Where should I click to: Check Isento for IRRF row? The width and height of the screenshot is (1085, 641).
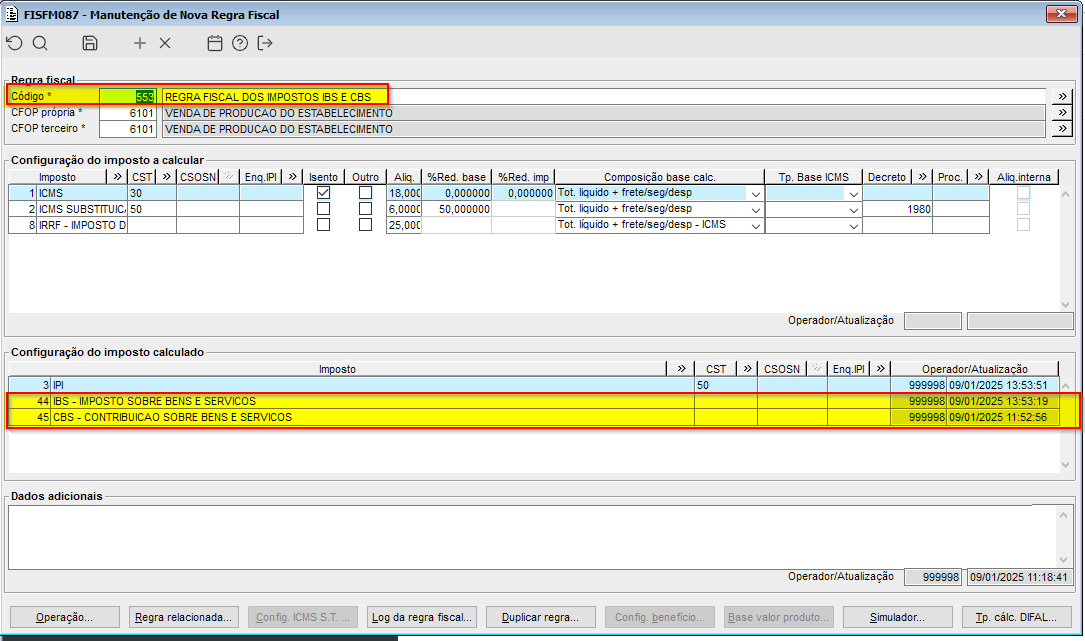pos(323,224)
